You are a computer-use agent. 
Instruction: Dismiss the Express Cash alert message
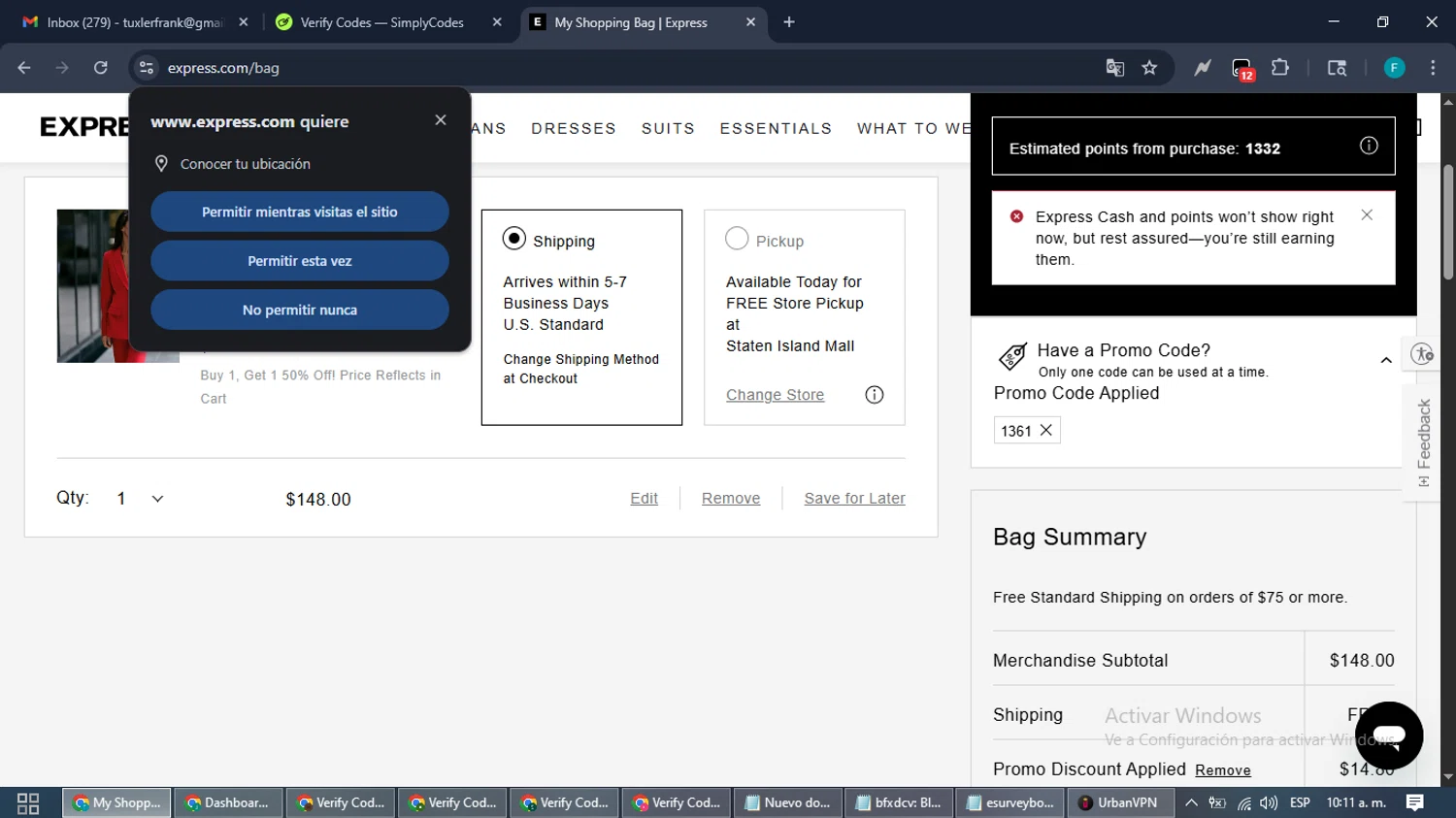click(1367, 215)
